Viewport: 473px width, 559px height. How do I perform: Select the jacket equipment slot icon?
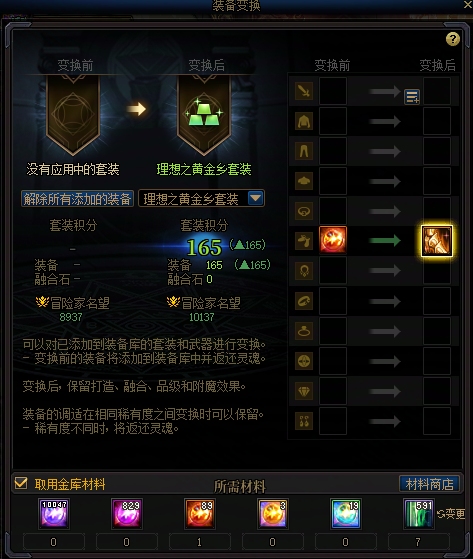(304, 121)
